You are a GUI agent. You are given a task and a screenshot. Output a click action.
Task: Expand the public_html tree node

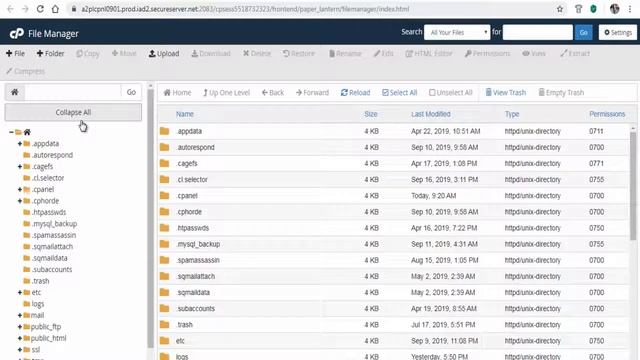(20, 338)
